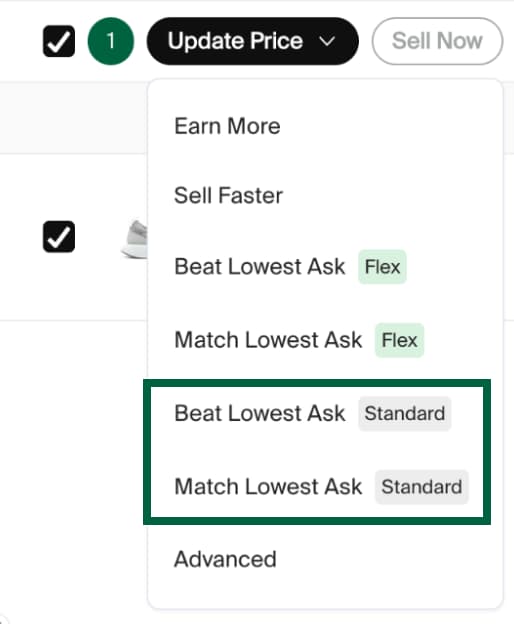Click the gray table header strip to dismiss menu

(x=73, y=118)
